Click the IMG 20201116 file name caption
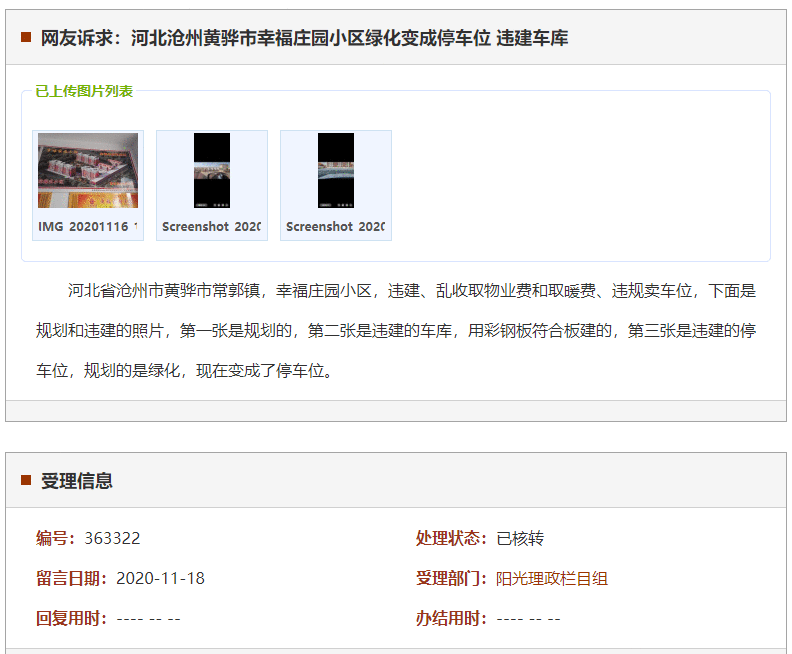The image size is (792, 654). 88,227
